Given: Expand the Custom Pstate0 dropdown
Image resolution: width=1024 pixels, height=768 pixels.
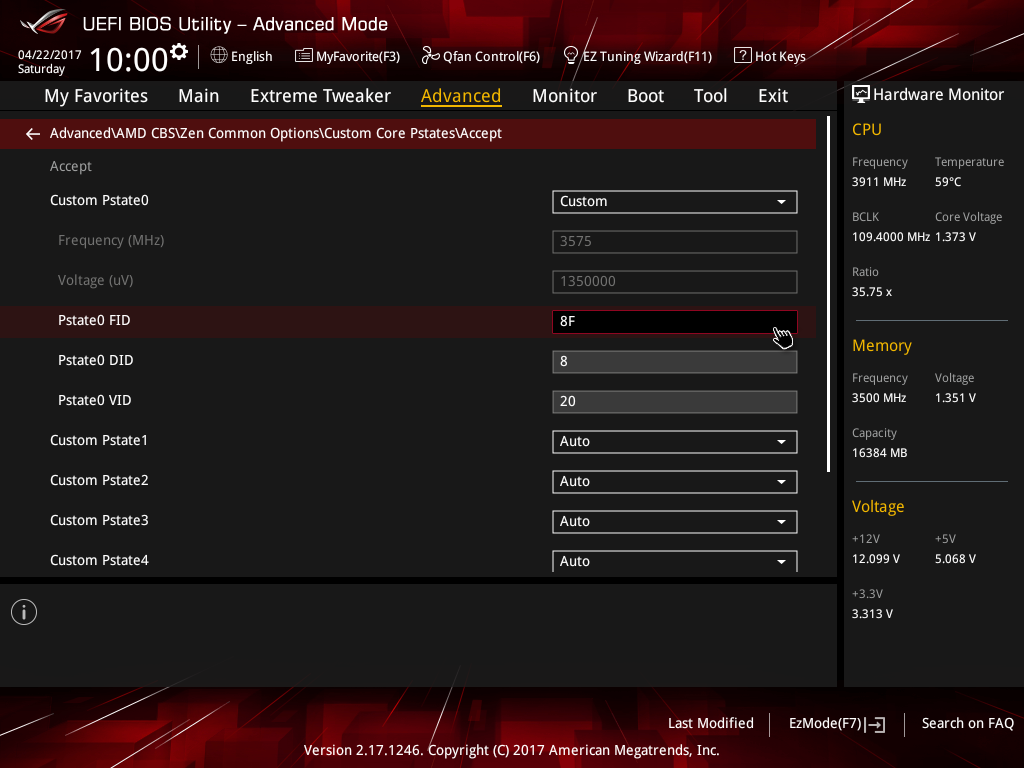Looking at the screenshot, I should [x=674, y=201].
